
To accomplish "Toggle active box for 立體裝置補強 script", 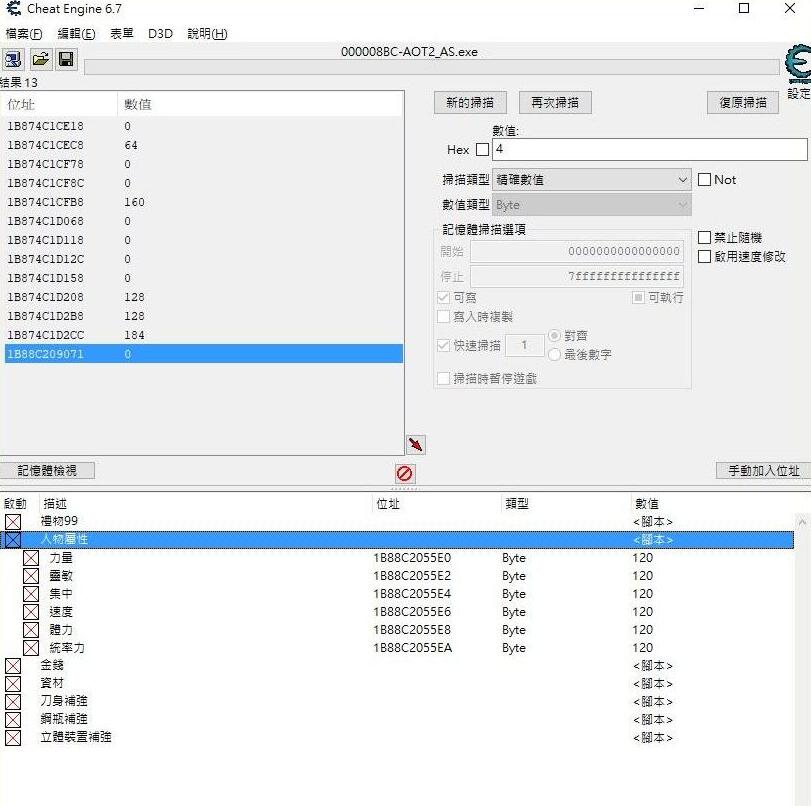I will click(x=13, y=738).
